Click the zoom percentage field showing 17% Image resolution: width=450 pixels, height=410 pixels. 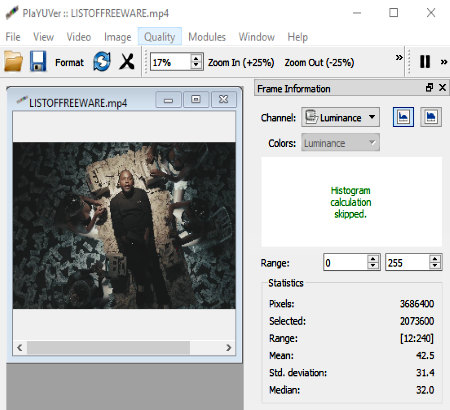170,62
